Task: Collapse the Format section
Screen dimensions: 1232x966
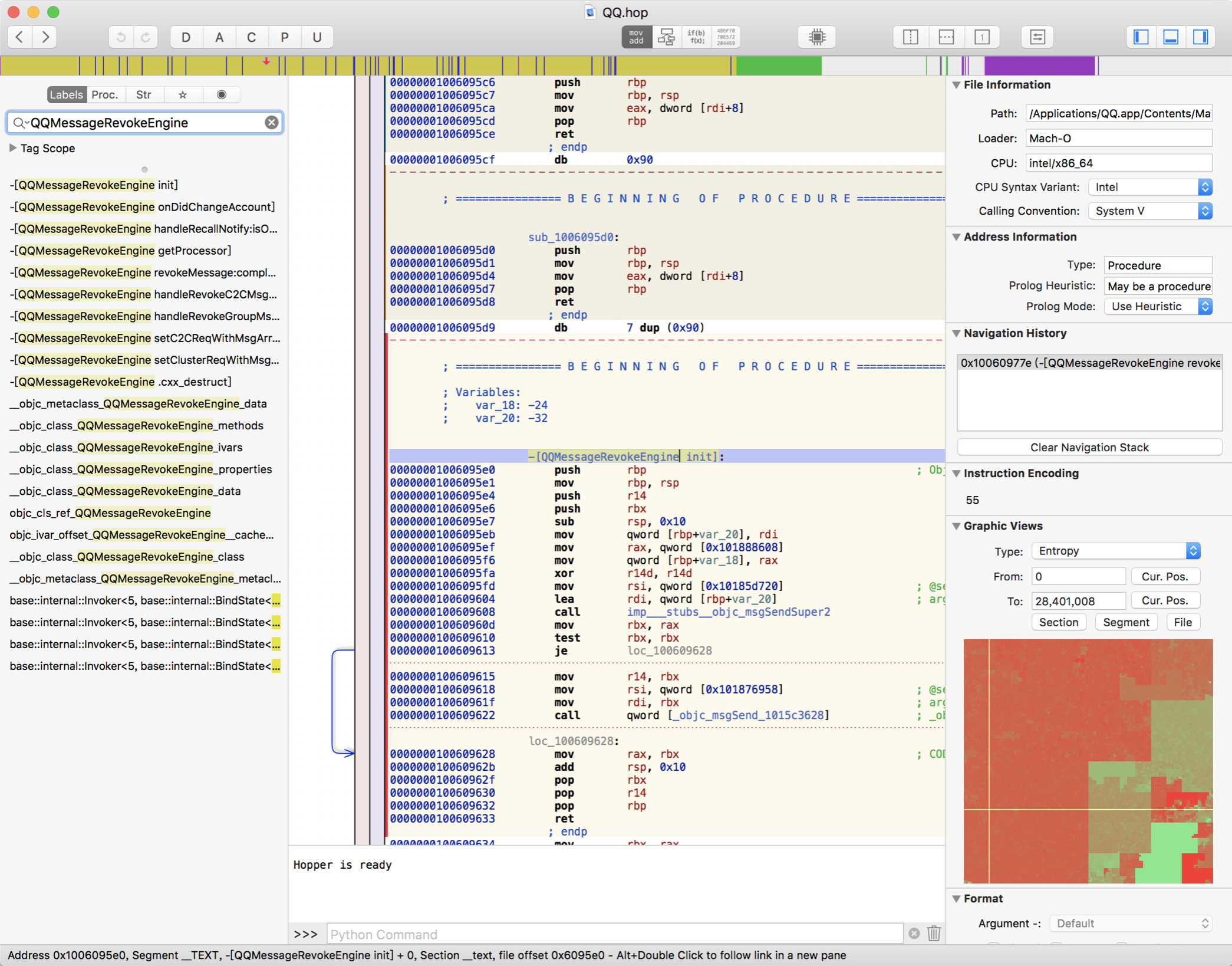Action: click(x=956, y=899)
